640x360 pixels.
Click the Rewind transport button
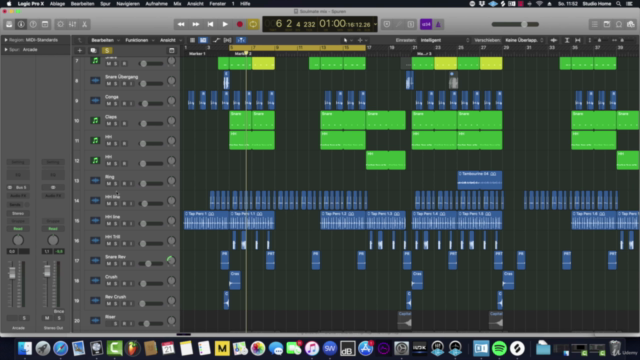pyautogui.click(x=181, y=24)
